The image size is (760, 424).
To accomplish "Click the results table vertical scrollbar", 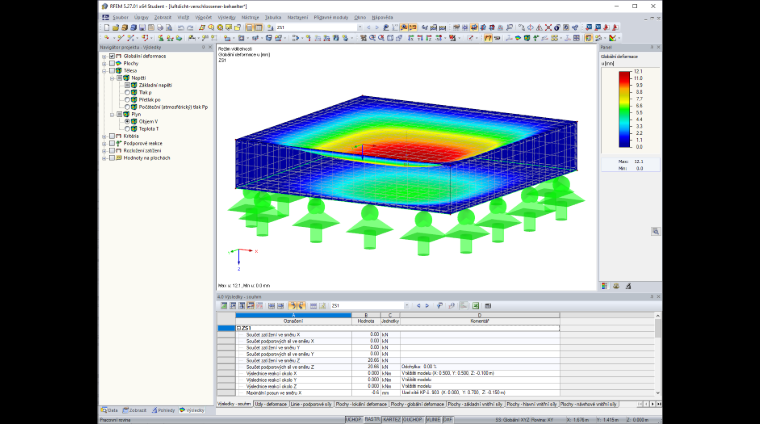I will 658,354.
